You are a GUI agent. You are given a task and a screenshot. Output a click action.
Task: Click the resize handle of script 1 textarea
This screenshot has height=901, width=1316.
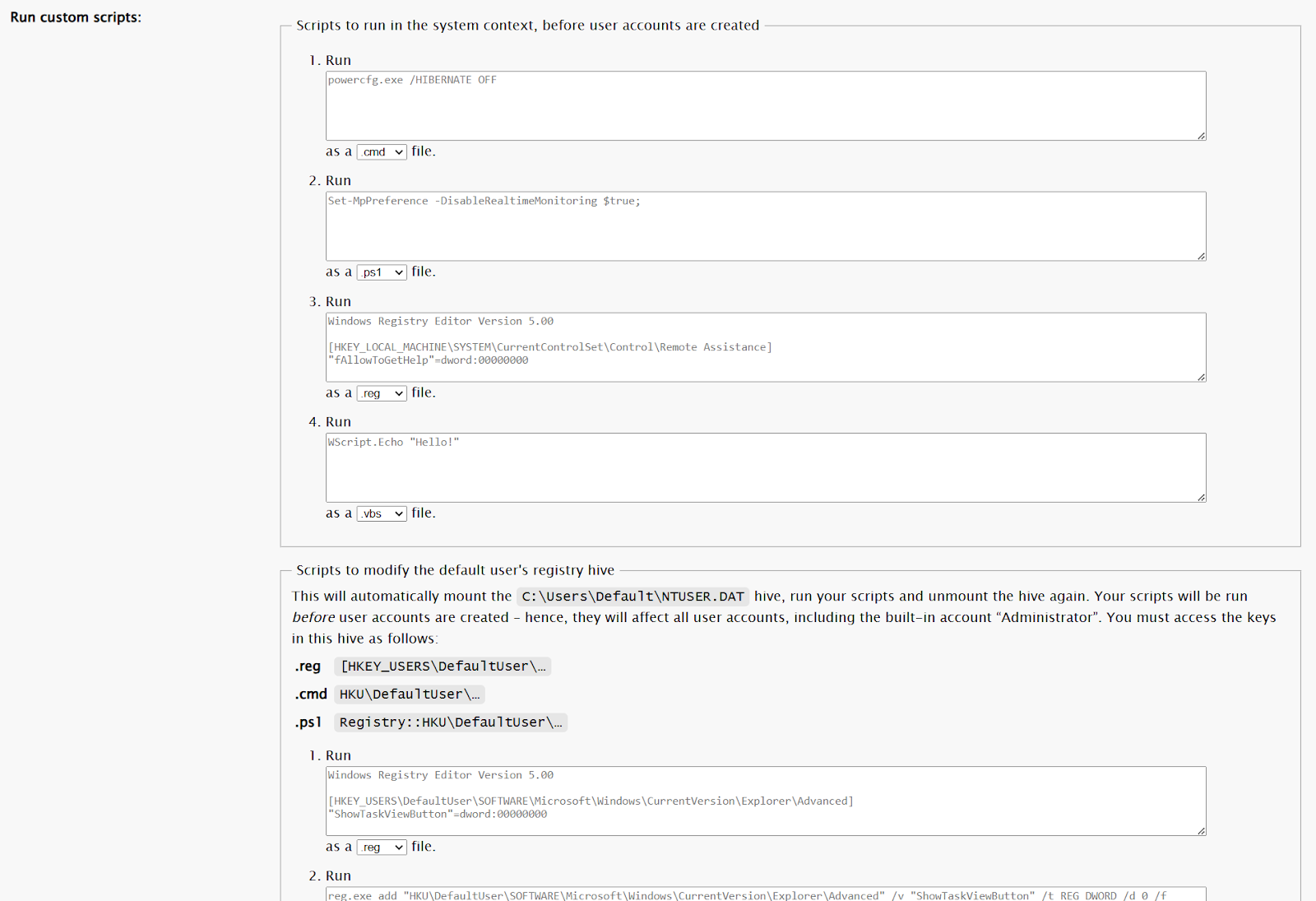click(1201, 134)
